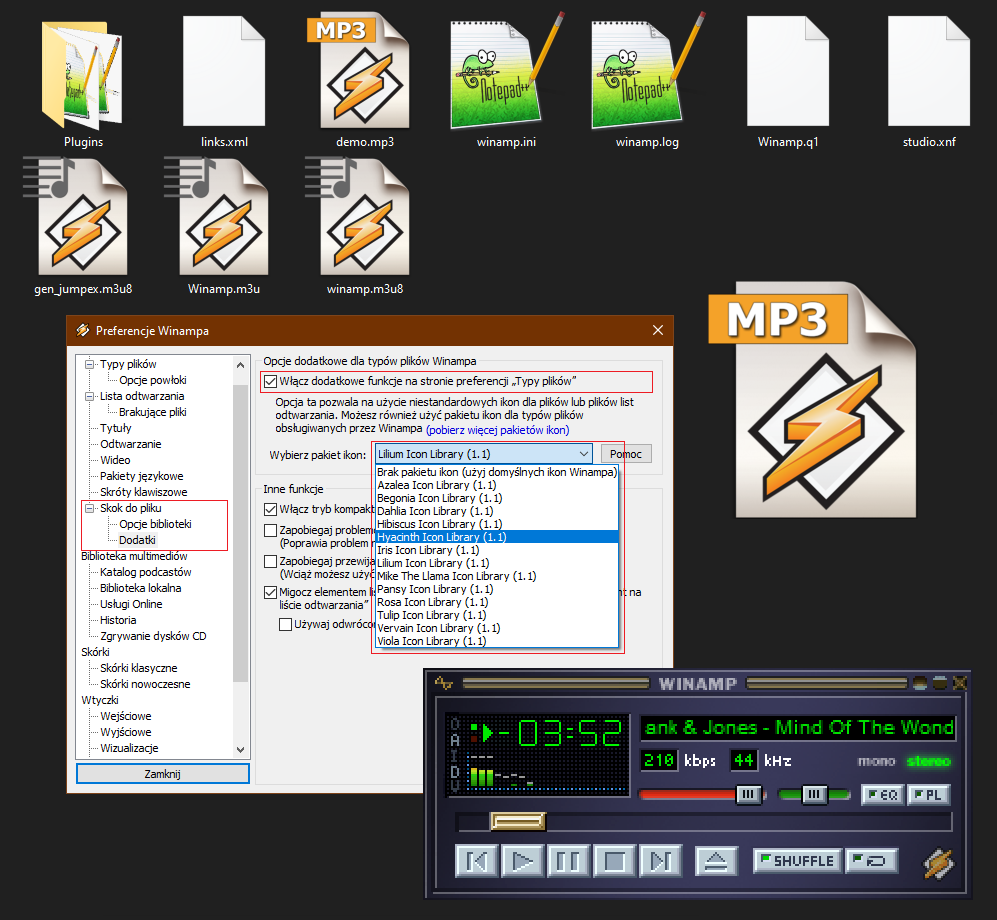Choose Pansy Icon Library from list
997x920 pixels.
pyautogui.click(x=497, y=589)
